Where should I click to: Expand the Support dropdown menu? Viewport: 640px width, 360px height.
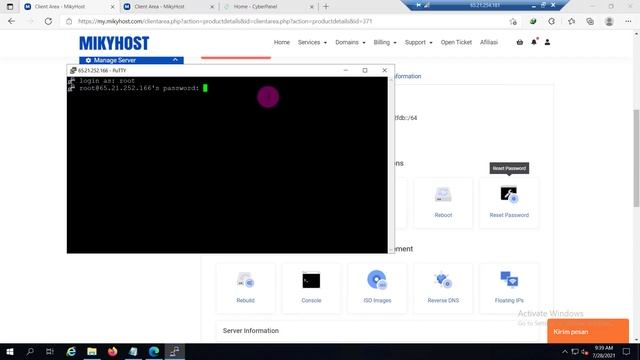click(x=418, y=42)
